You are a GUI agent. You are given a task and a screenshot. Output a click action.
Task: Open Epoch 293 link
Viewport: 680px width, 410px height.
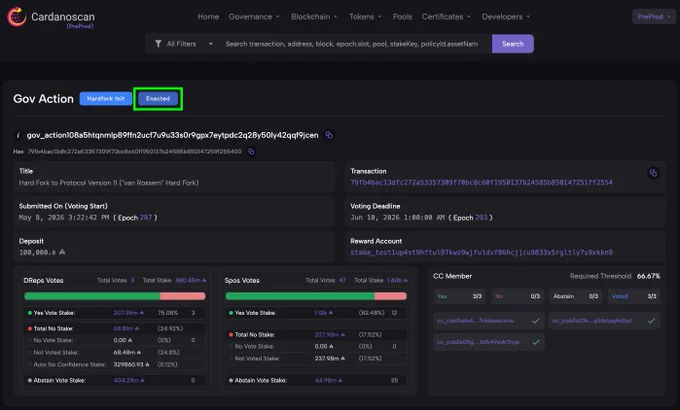[481, 218]
